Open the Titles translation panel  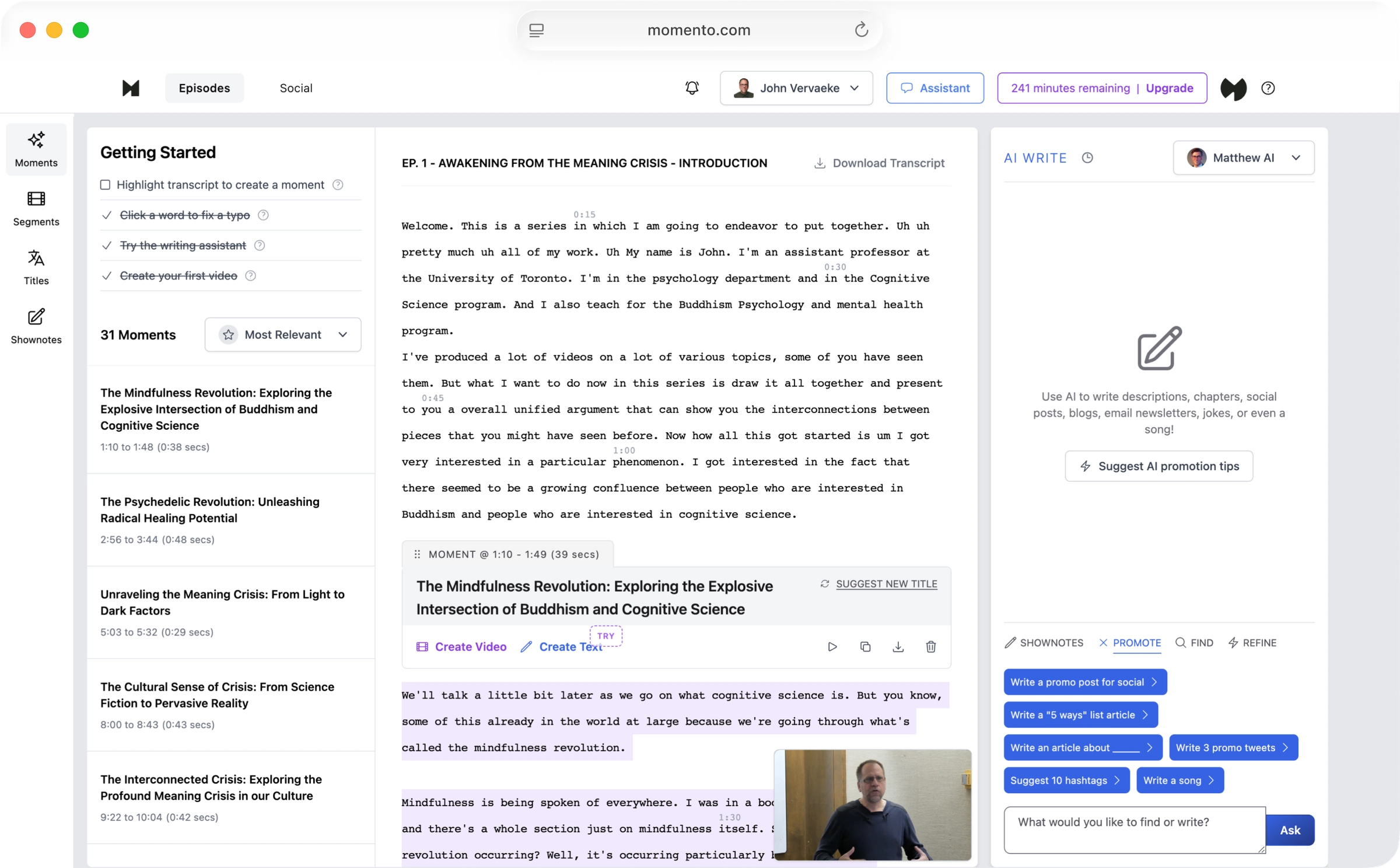pos(36,267)
